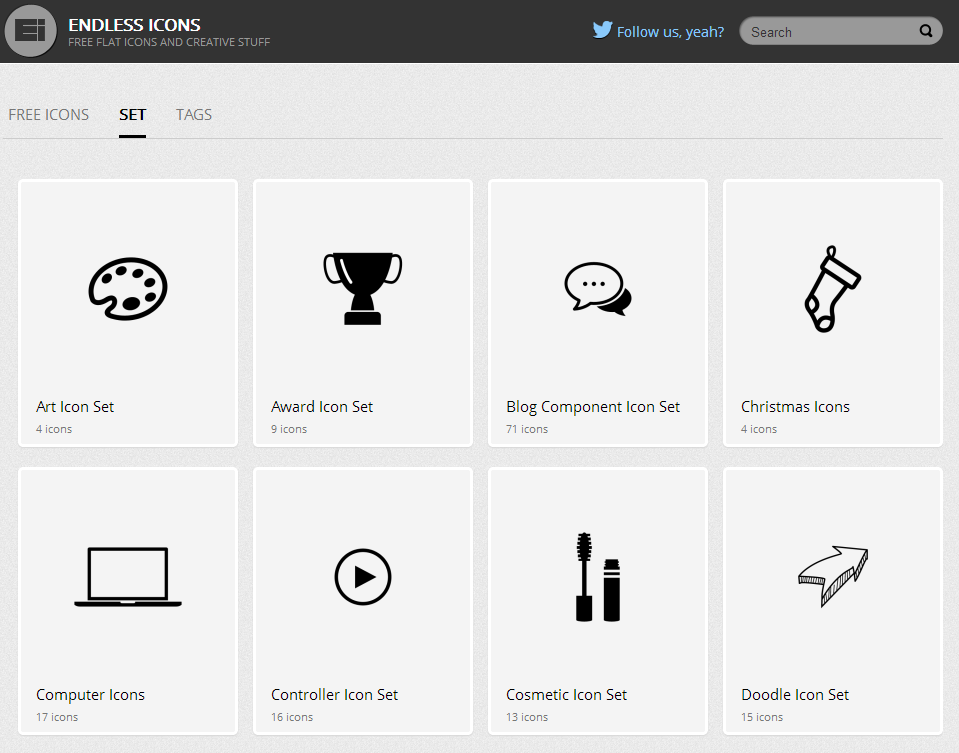
Task: Open the trophy cup icon
Action: 363,288
